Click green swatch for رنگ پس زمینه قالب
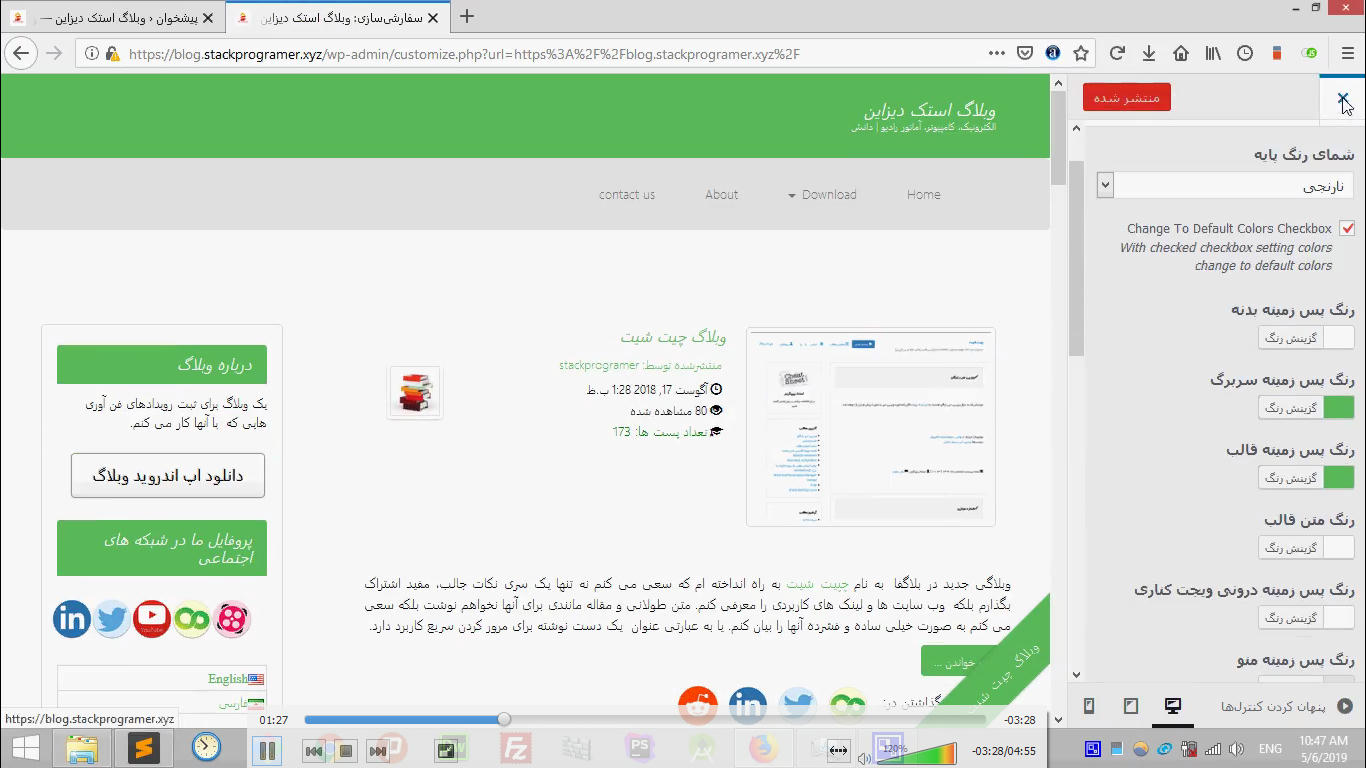 point(1339,478)
